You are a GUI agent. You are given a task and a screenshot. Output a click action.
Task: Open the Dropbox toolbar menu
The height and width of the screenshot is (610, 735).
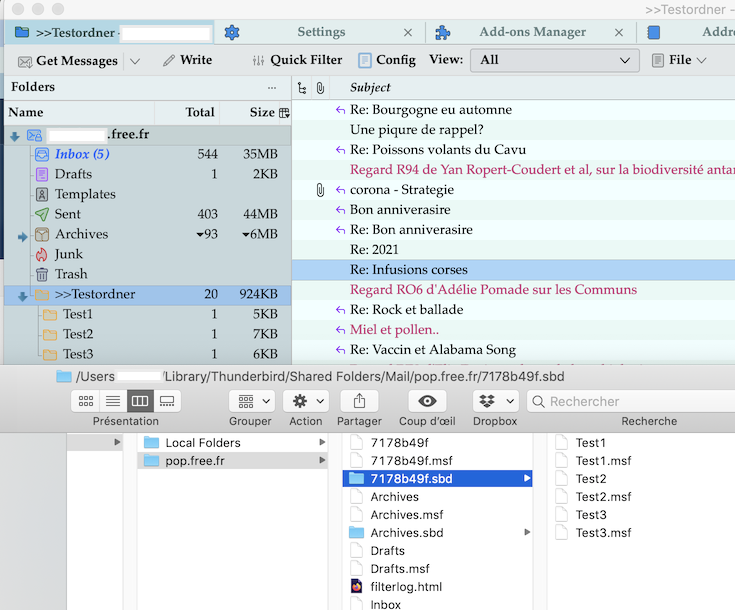494,401
